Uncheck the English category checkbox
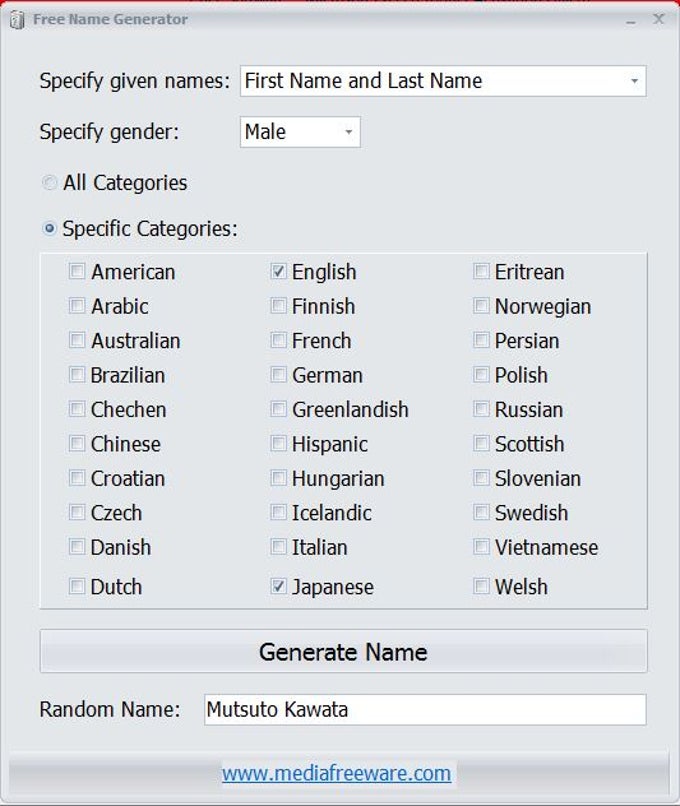 [x=279, y=272]
